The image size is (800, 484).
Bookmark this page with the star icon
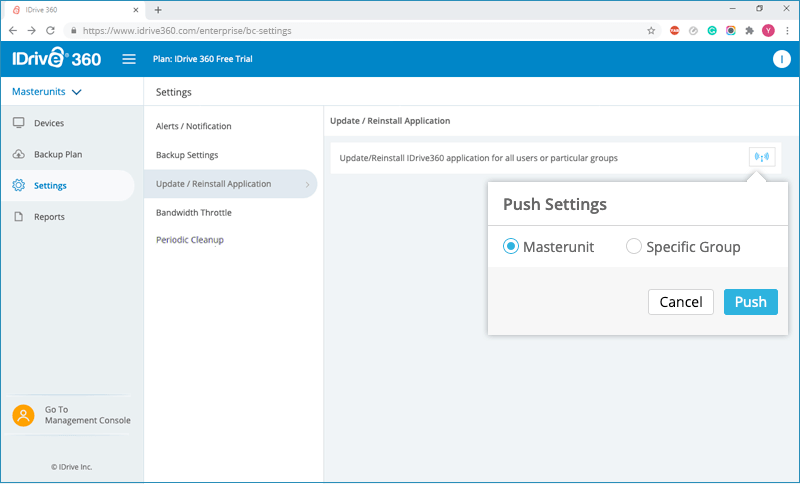click(651, 31)
